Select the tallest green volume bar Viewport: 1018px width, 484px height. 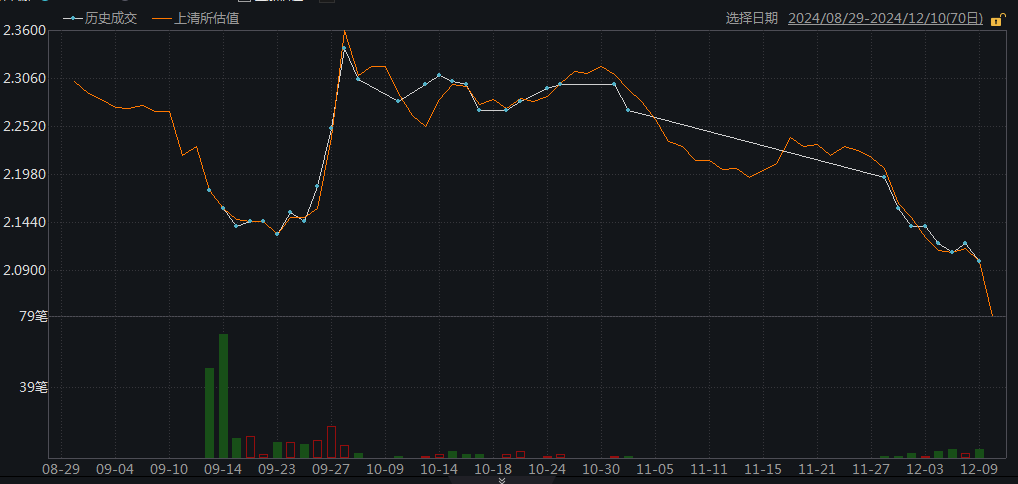click(223, 395)
